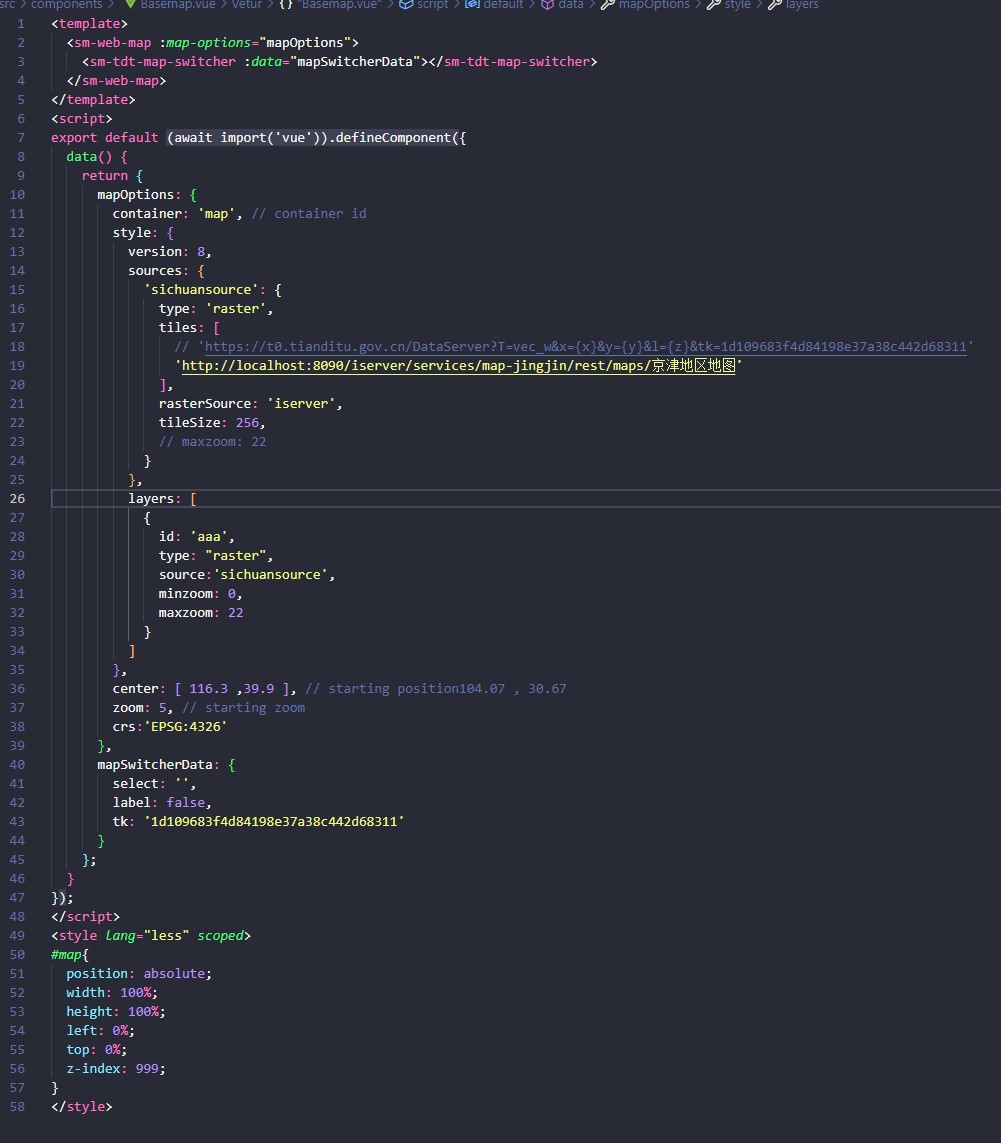Click the '// maxzoom: 22' comment
The image size is (1001, 1143).
click(x=213, y=442)
